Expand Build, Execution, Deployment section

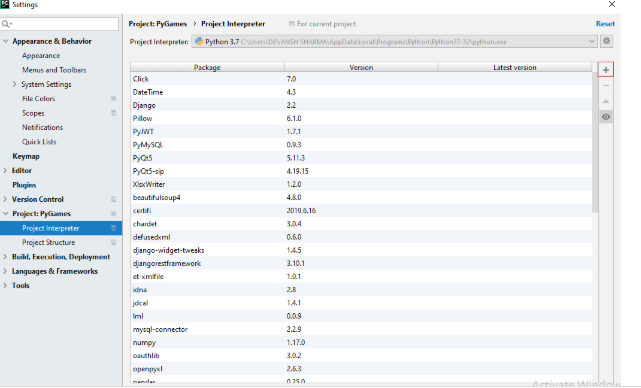5,256
